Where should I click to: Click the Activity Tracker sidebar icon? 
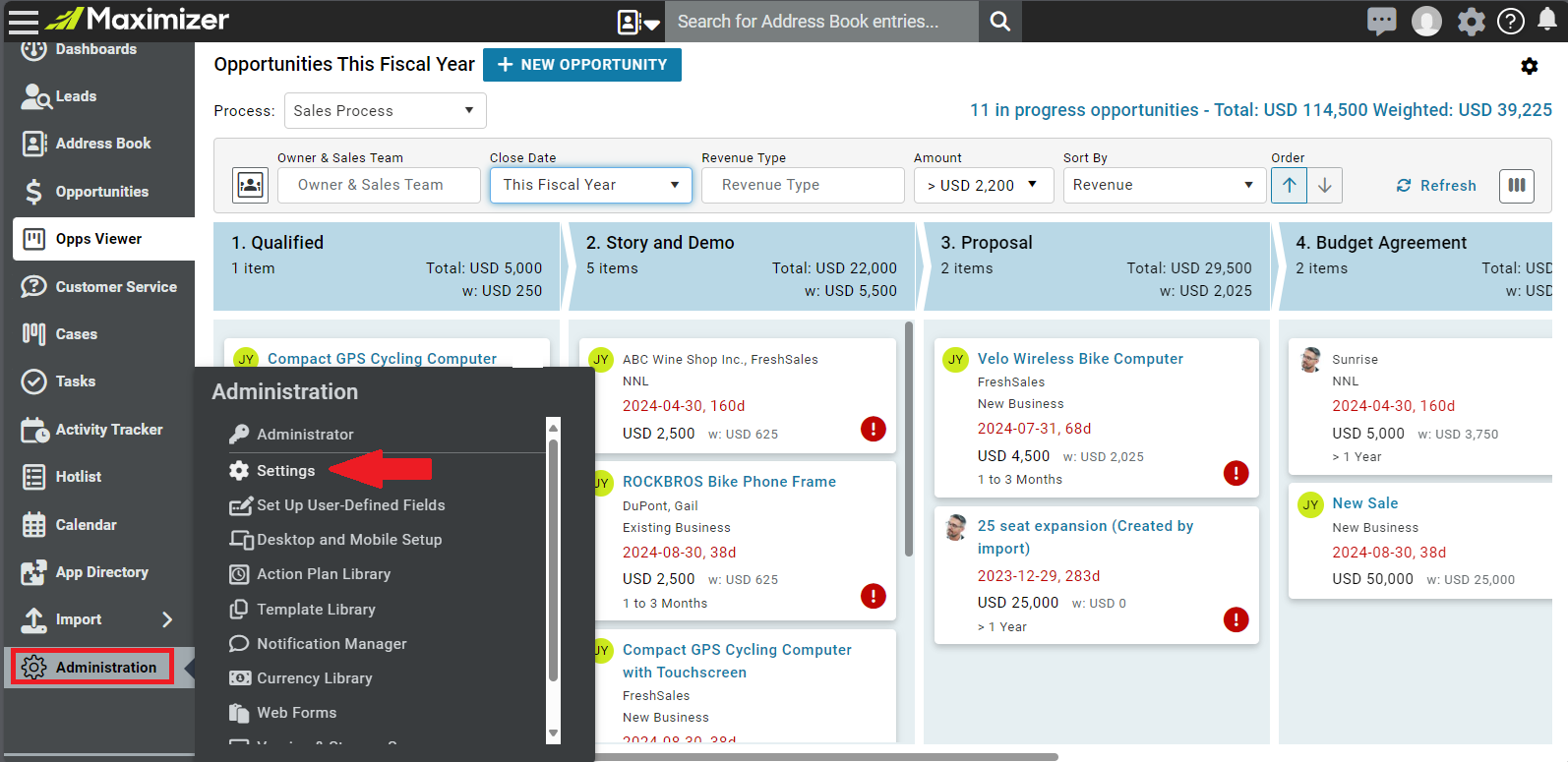(x=34, y=430)
